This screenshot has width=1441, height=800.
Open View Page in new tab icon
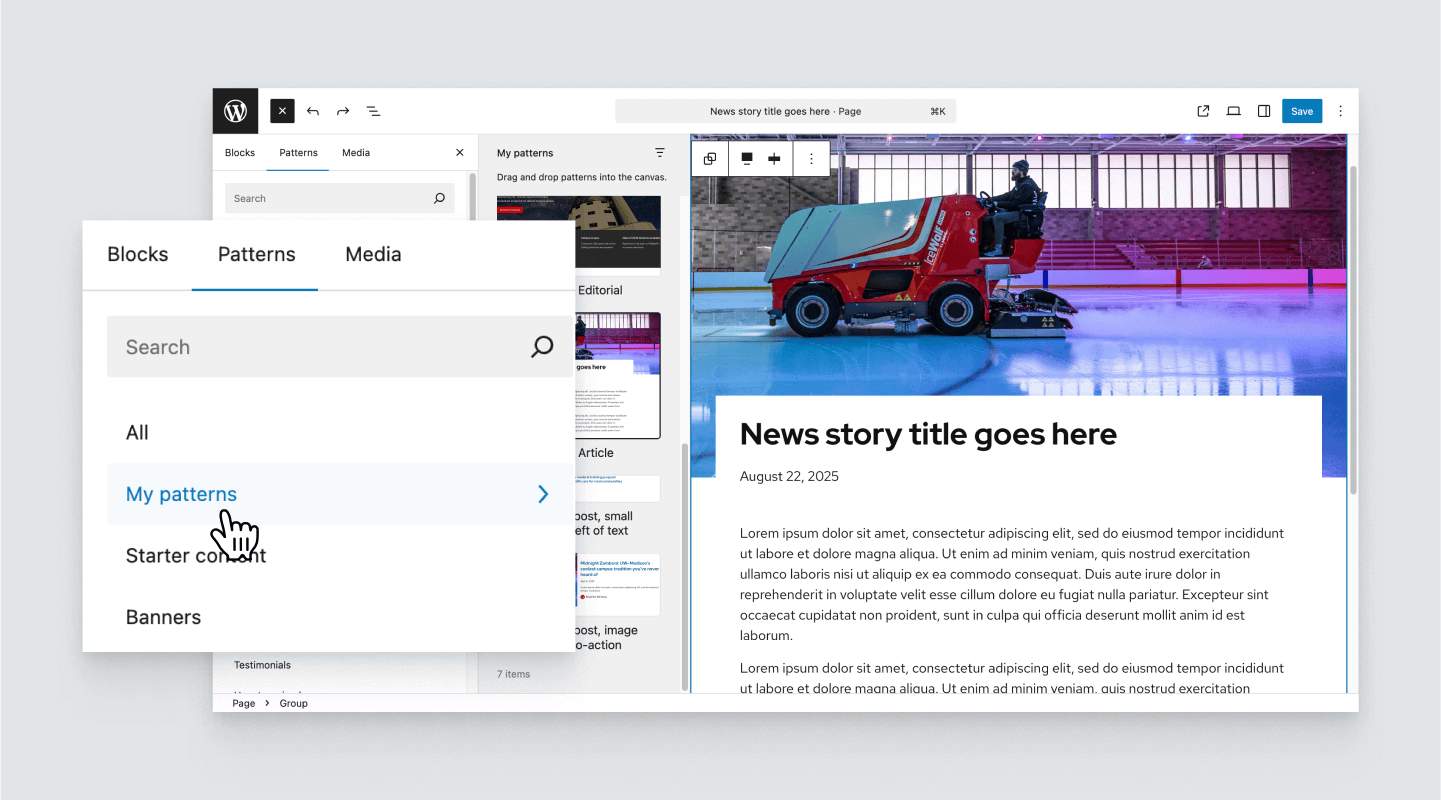pos(1203,111)
